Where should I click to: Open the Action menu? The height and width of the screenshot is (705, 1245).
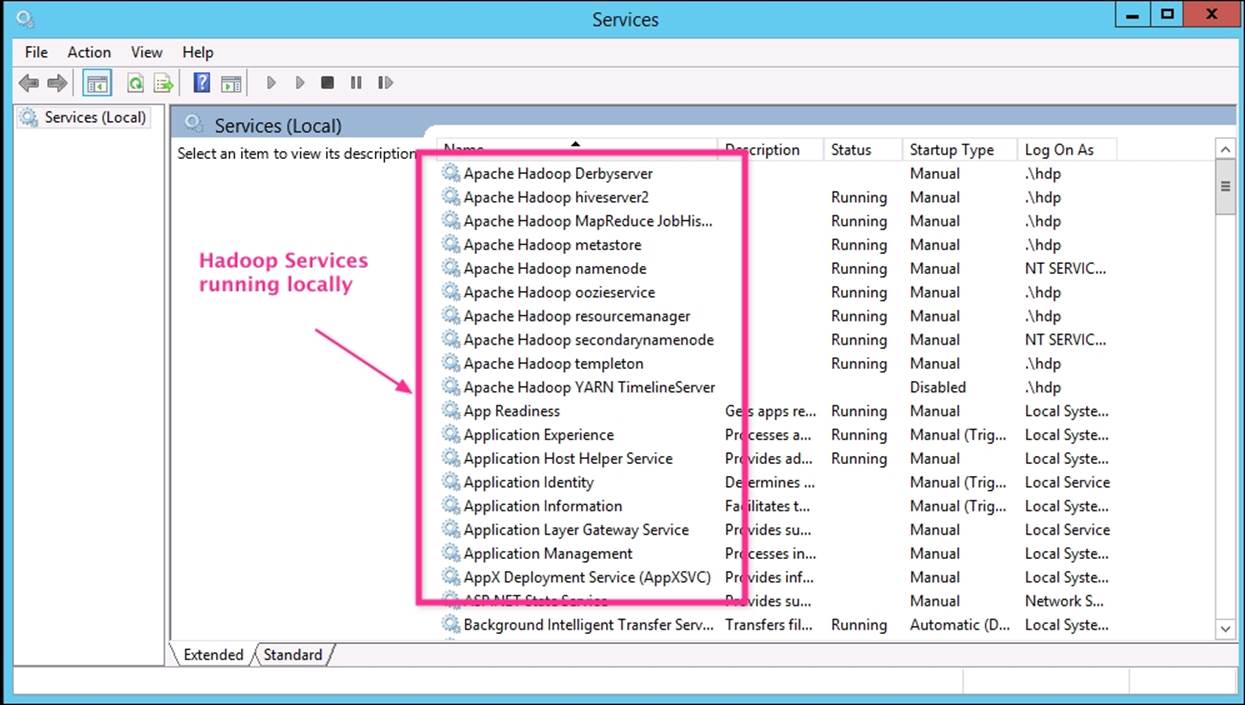tap(89, 52)
